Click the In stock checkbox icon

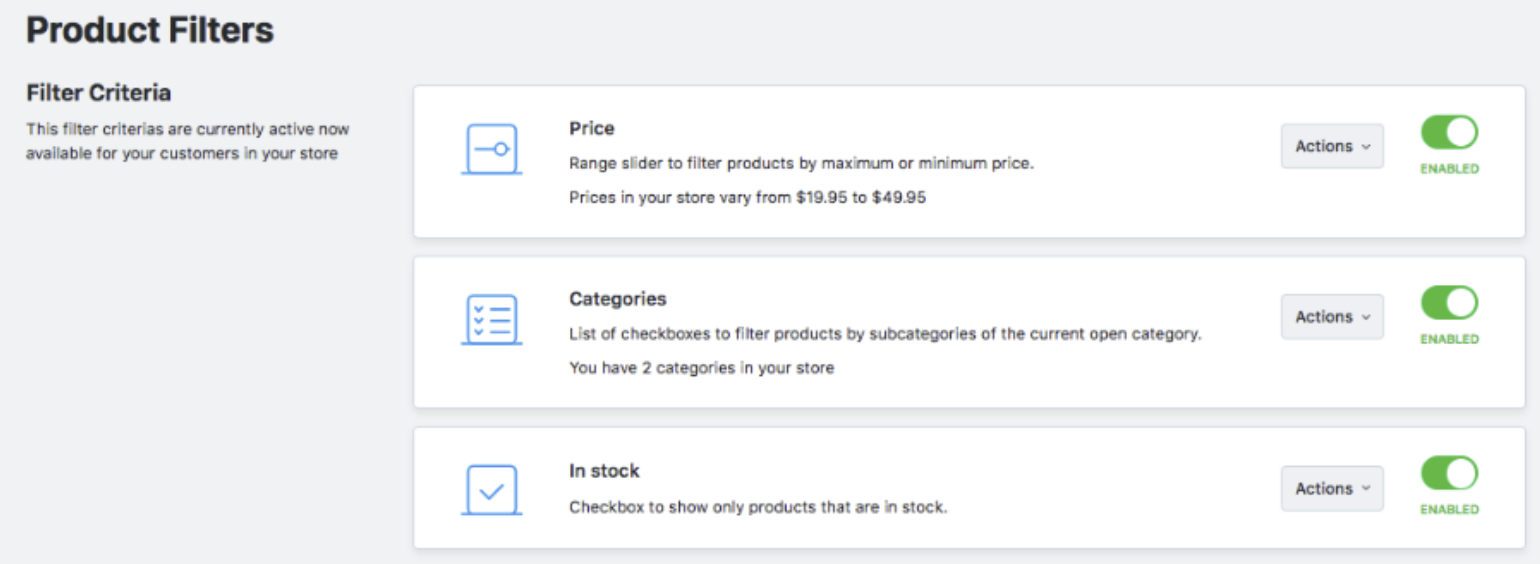pyautogui.click(x=491, y=490)
